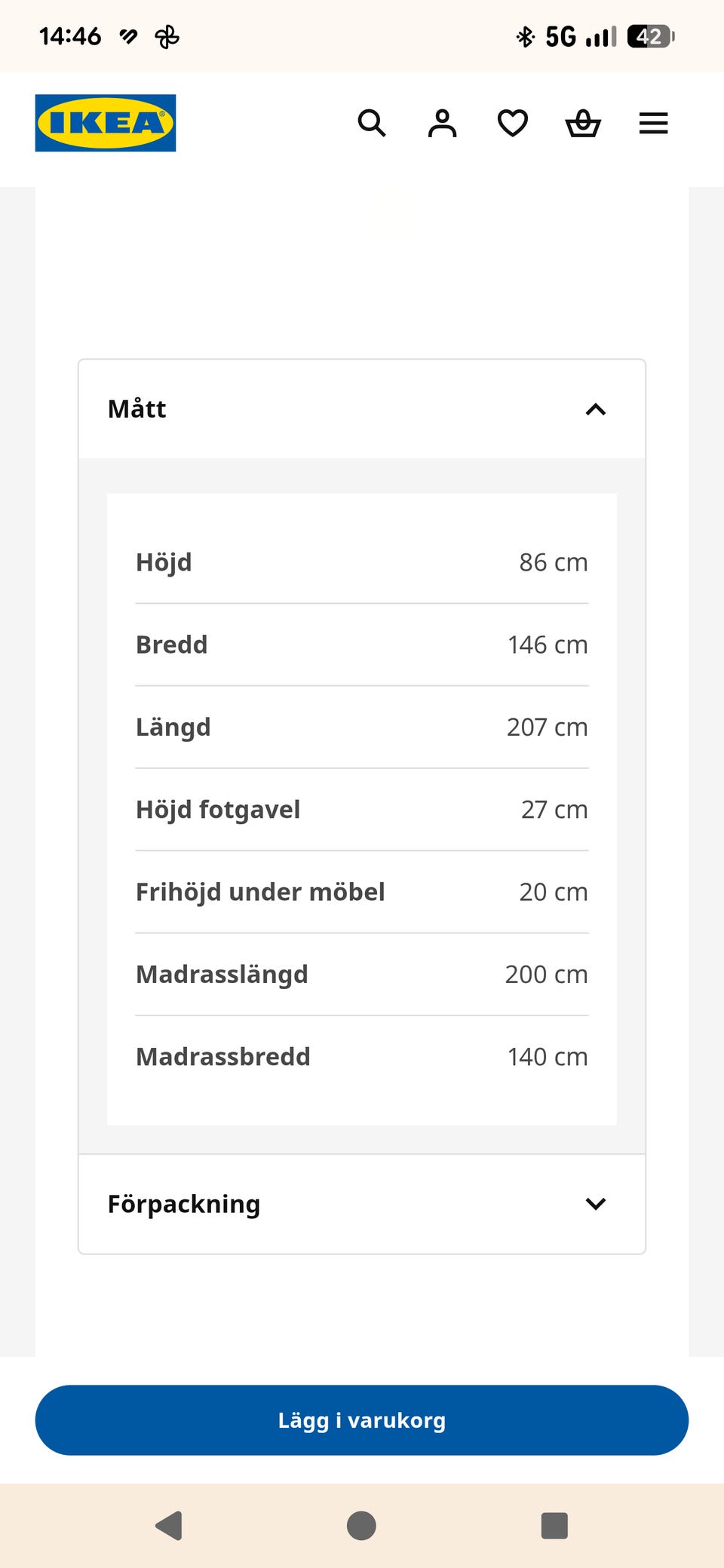Collapse the Mått section chevron
Viewport: 724px width, 1568px height.
pyautogui.click(x=596, y=409)
